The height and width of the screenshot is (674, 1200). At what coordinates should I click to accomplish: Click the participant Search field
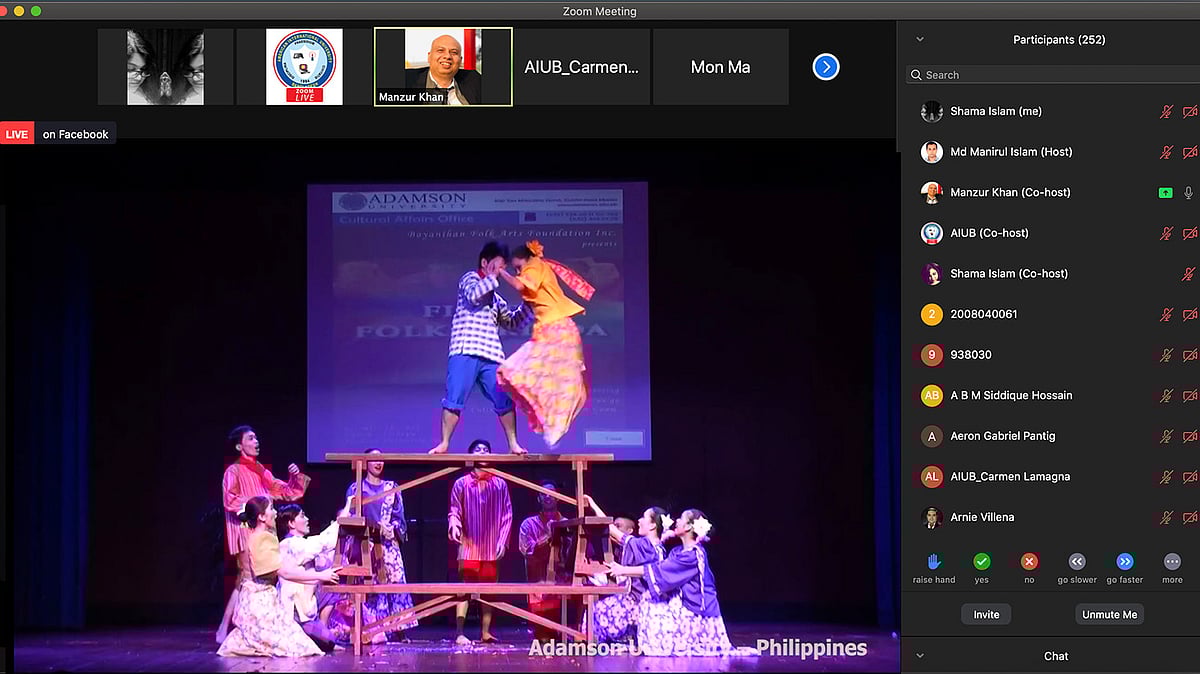[x=1050, y=75]
